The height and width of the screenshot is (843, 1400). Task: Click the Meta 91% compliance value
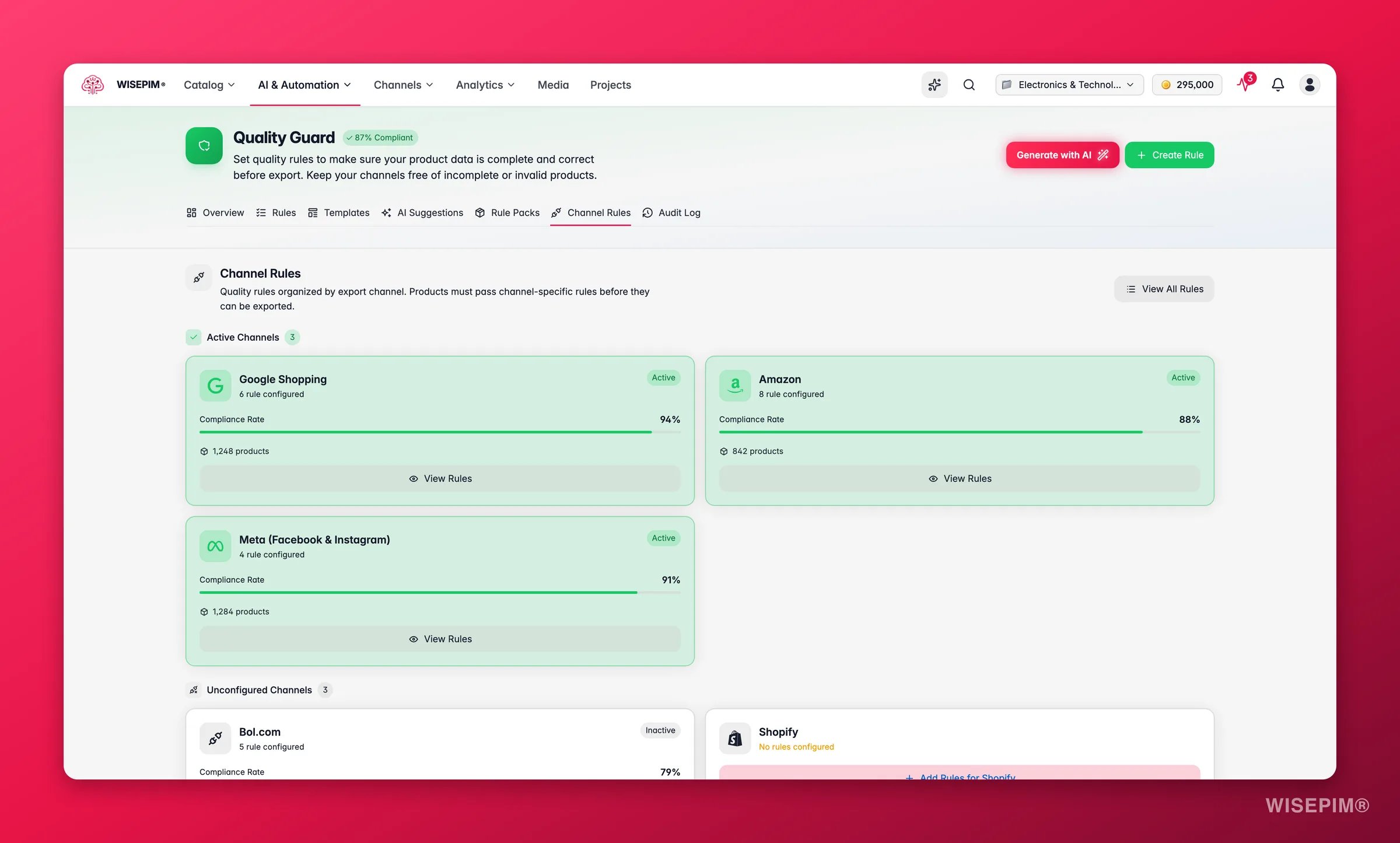coord(671,580)
